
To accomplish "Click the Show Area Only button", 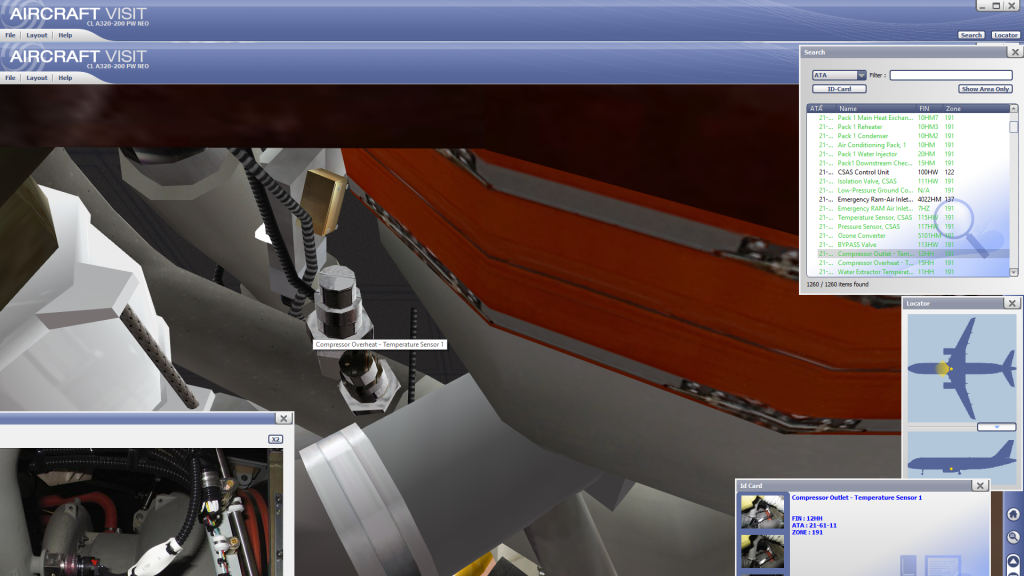I will point(985,89).
